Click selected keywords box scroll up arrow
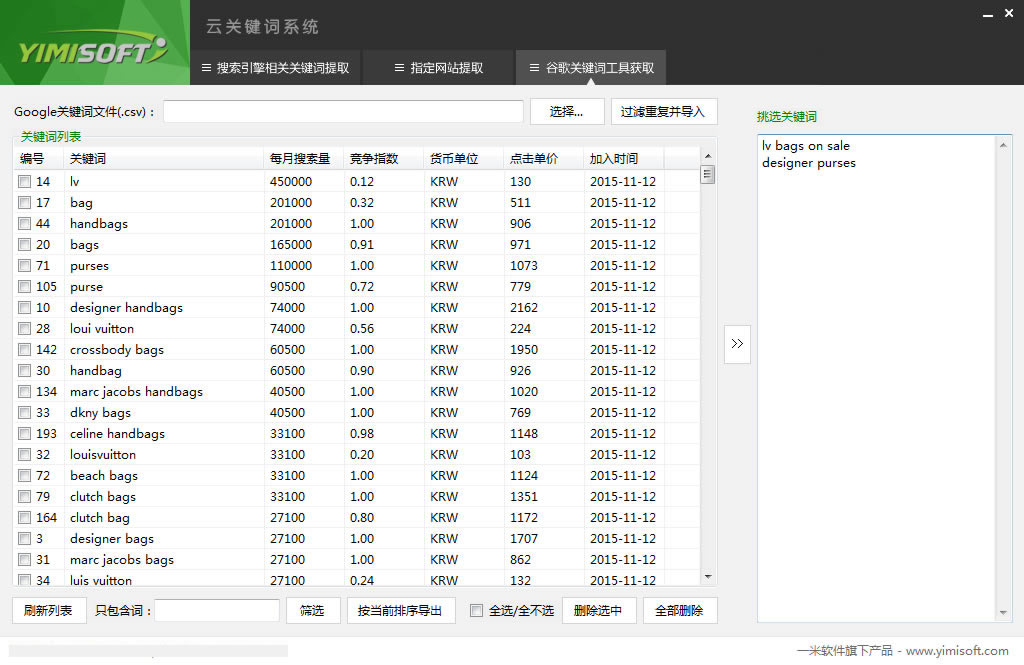Image resolution: width=1024 pixels, height=665 pixels. (1003, 145)
